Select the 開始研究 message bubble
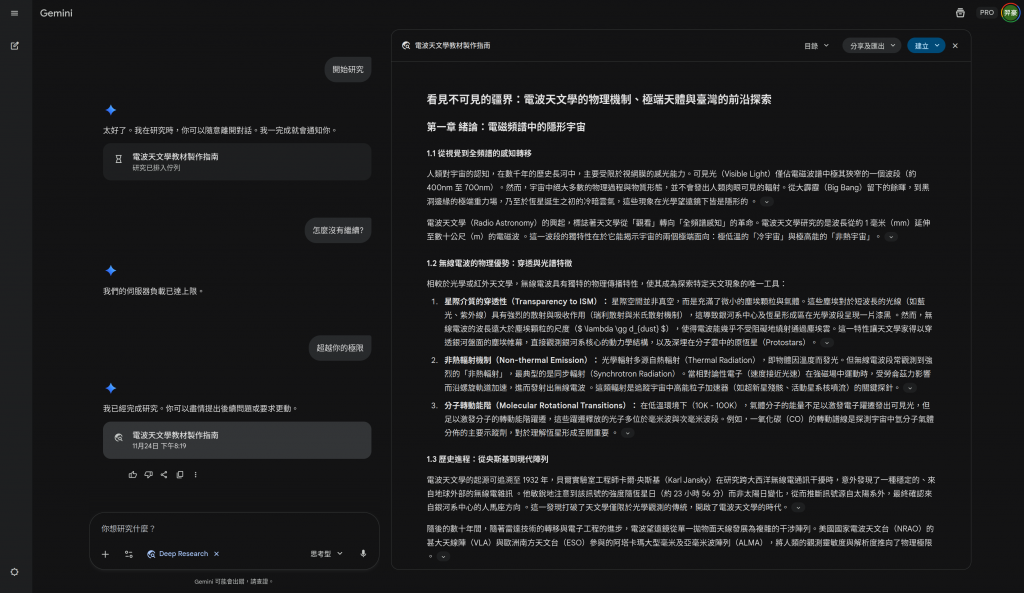 point(348,69)
